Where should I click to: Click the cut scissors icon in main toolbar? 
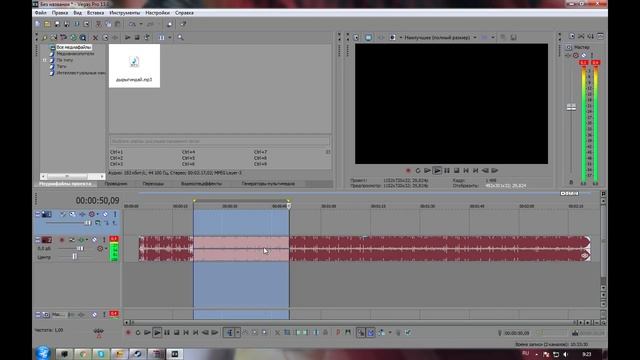98,24
